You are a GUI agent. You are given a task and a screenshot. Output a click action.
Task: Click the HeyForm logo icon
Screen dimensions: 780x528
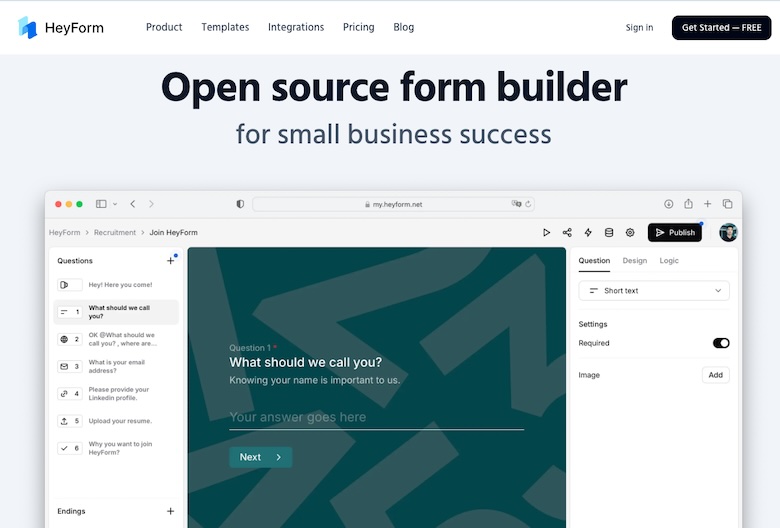click(27, 27)
